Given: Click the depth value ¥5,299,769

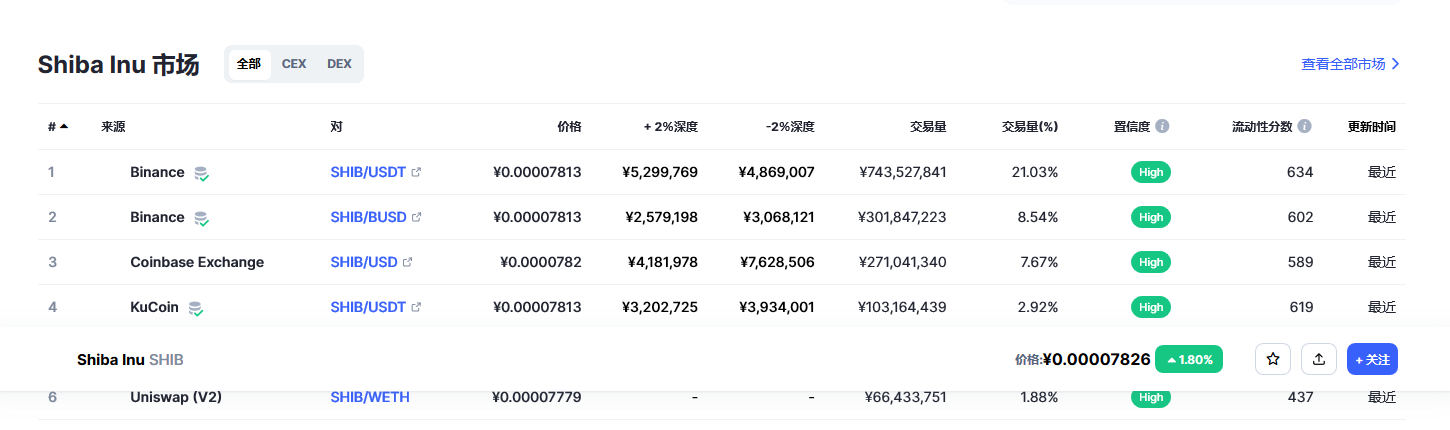Looking at the screenshot, I should [660, 172].
